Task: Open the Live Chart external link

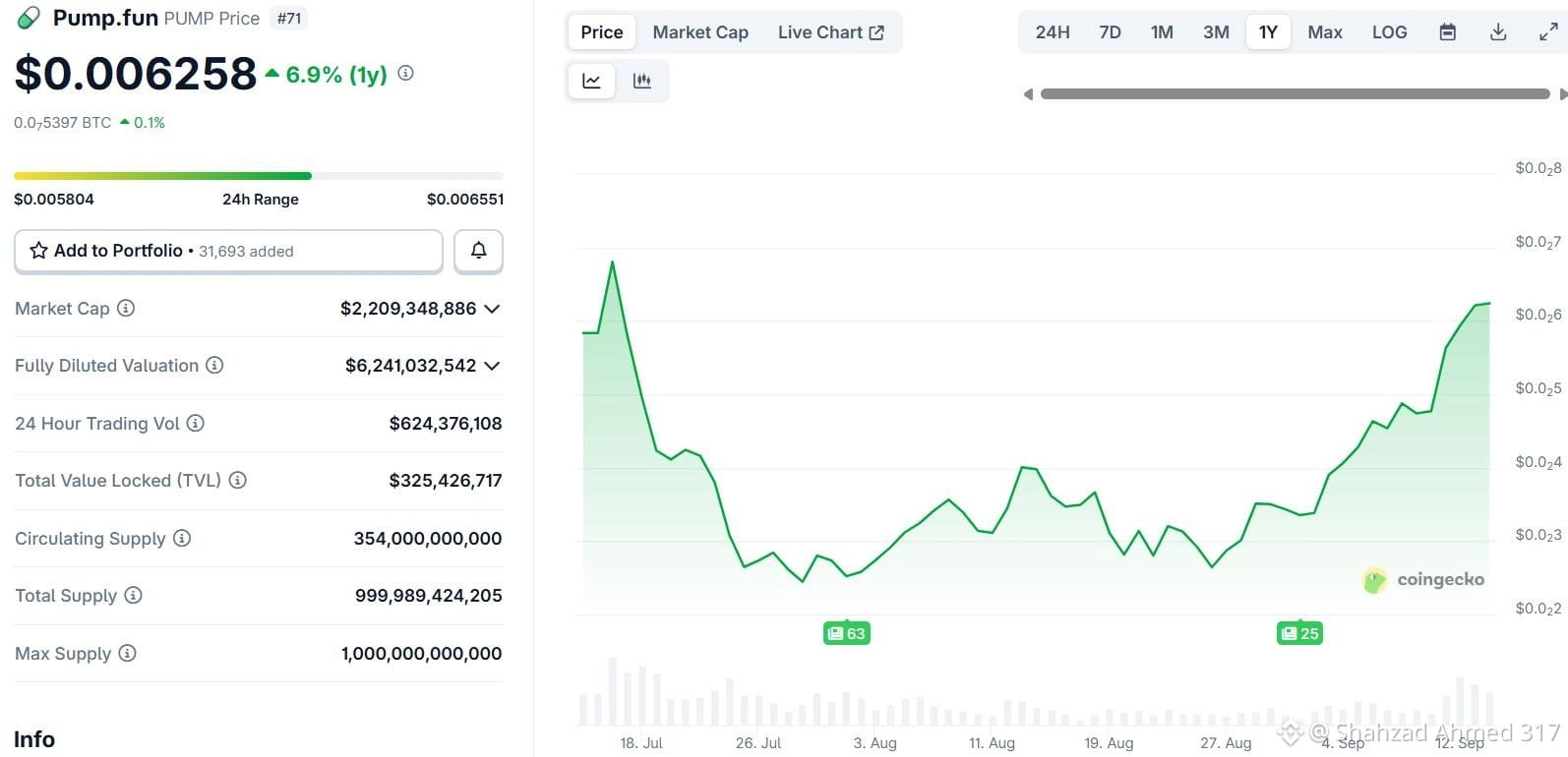Action: 831,32
